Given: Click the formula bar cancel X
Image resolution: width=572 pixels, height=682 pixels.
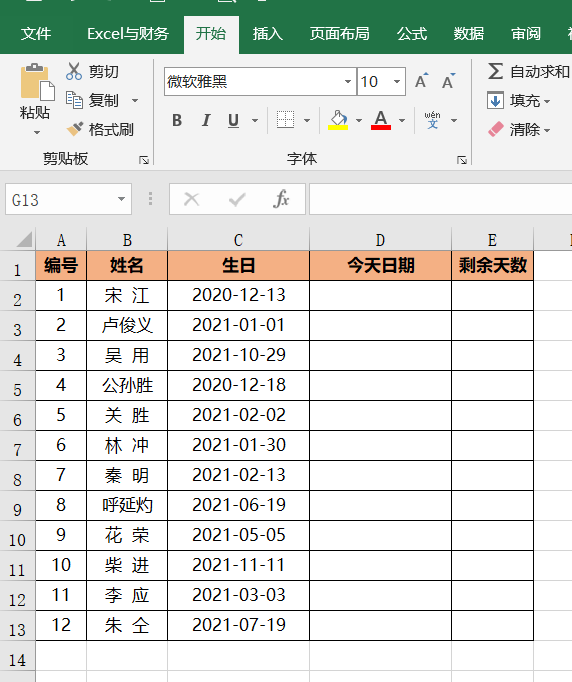Looking at the screenshot, I should [x=191, y=200].
